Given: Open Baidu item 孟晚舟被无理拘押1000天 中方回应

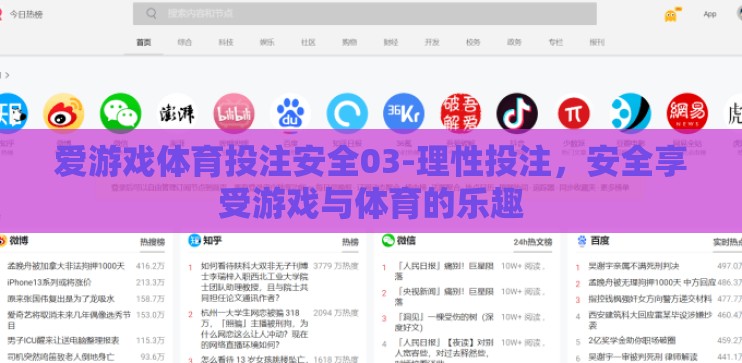Looking at the screenshot, I should [x=652, y=283].
